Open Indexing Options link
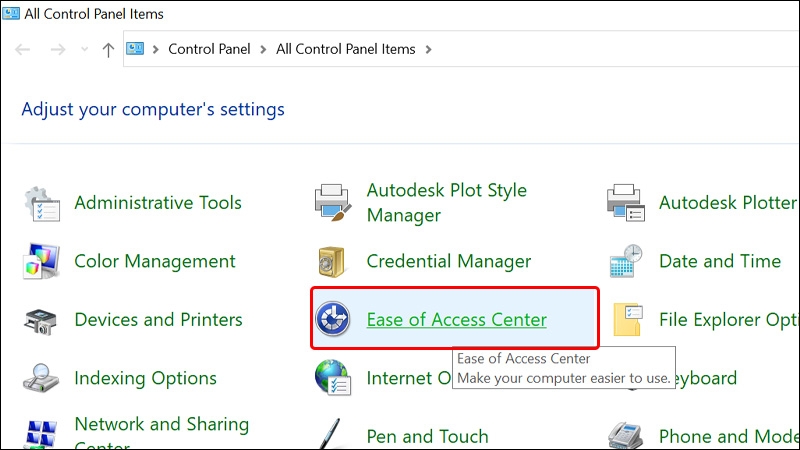800x450 pixels. click(x=145, y=378)
